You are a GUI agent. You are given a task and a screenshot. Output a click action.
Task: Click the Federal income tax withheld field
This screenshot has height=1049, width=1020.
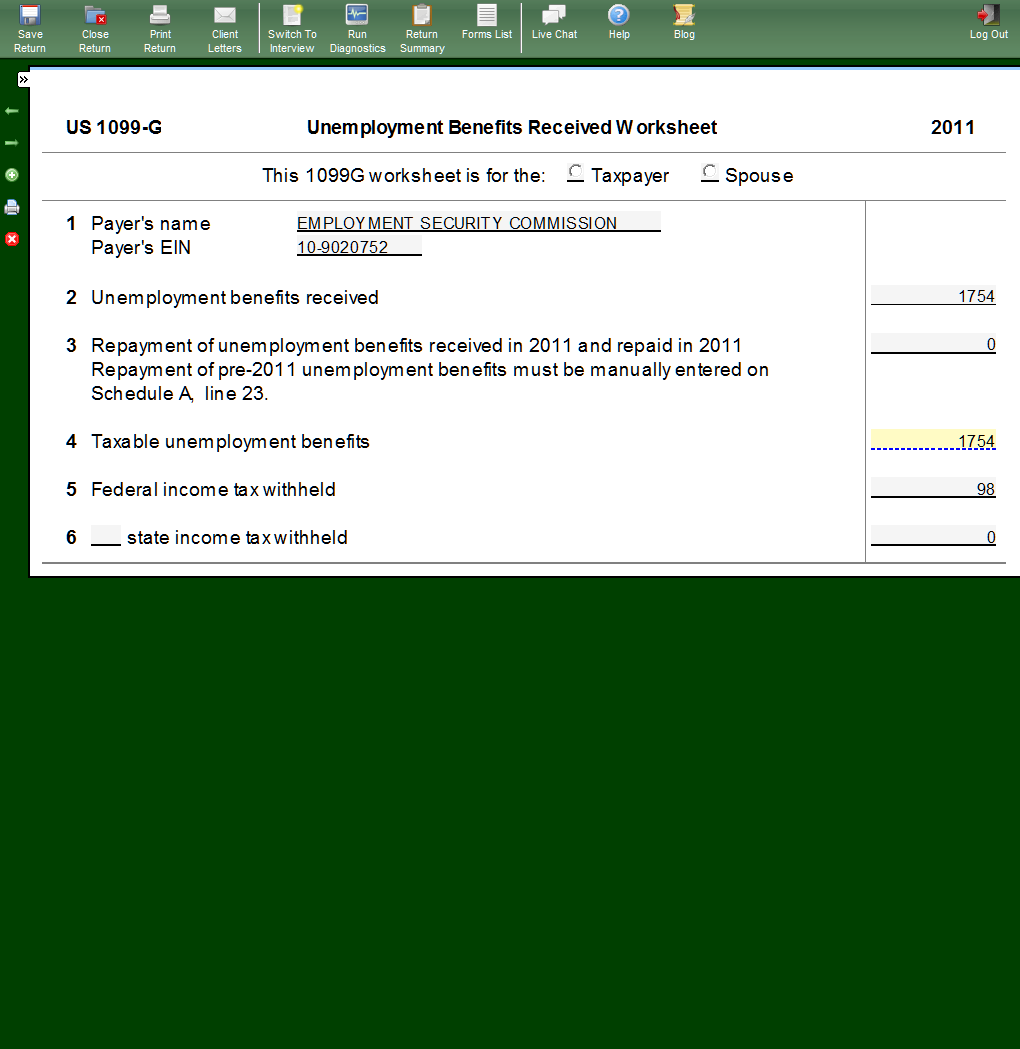pos(933,488)
